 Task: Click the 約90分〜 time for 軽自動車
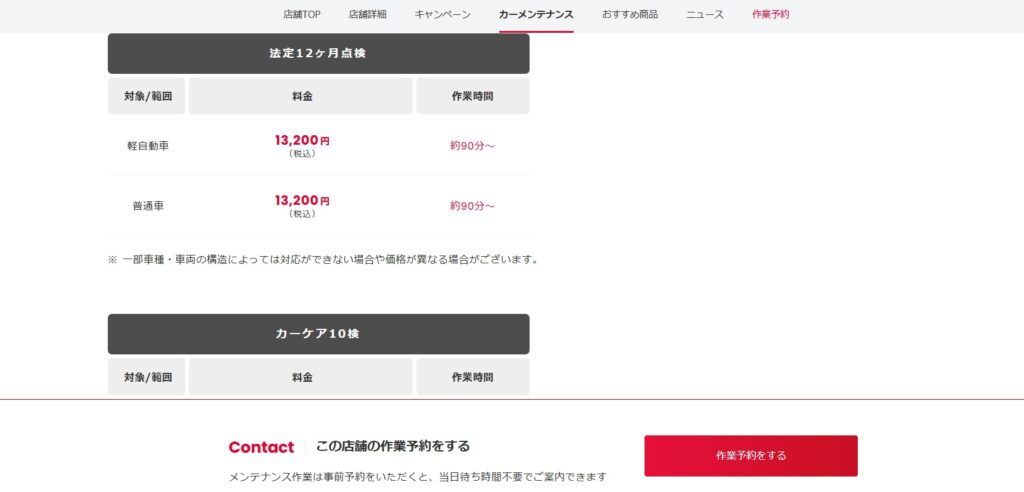coord(472,146)
